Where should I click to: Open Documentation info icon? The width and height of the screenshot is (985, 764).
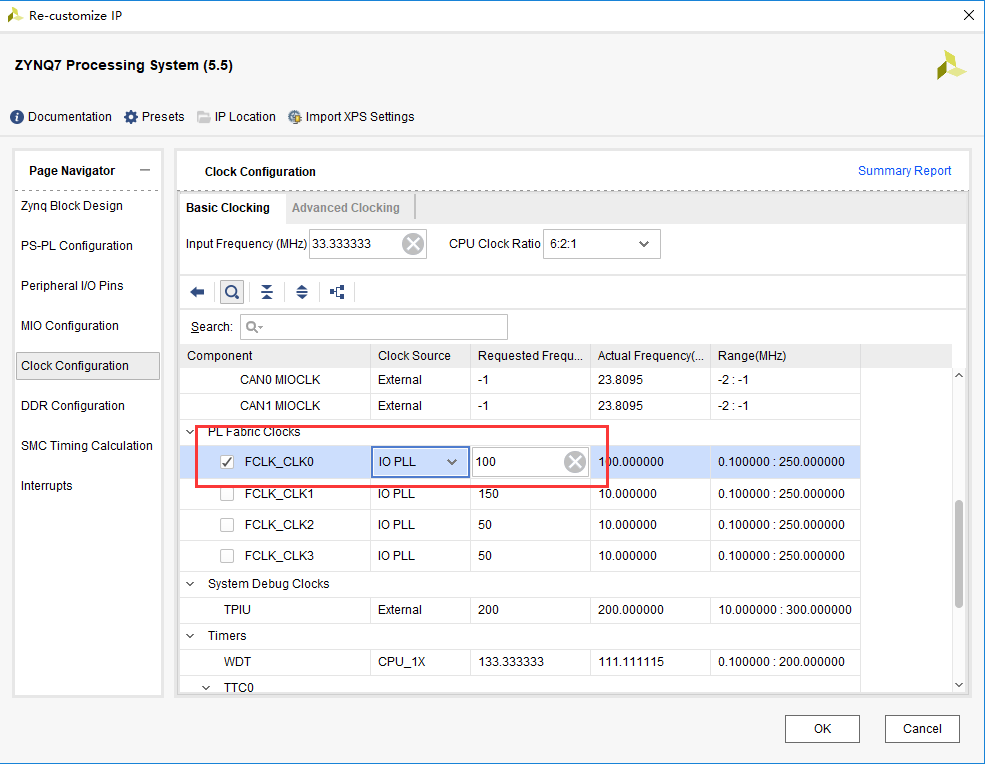point(17,117)
